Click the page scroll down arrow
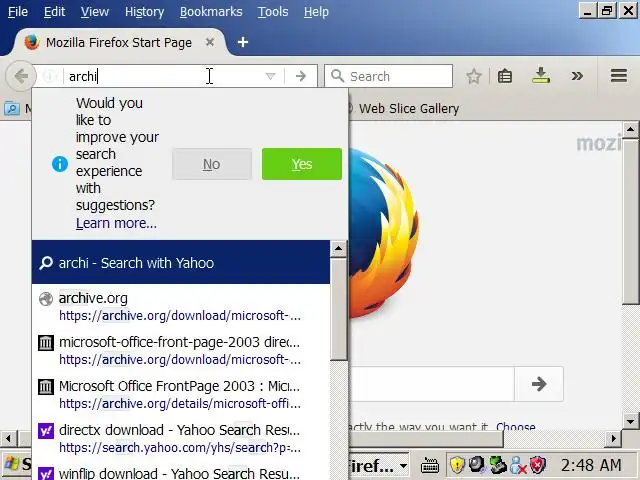The image size is (640, 480). point(631,421)
